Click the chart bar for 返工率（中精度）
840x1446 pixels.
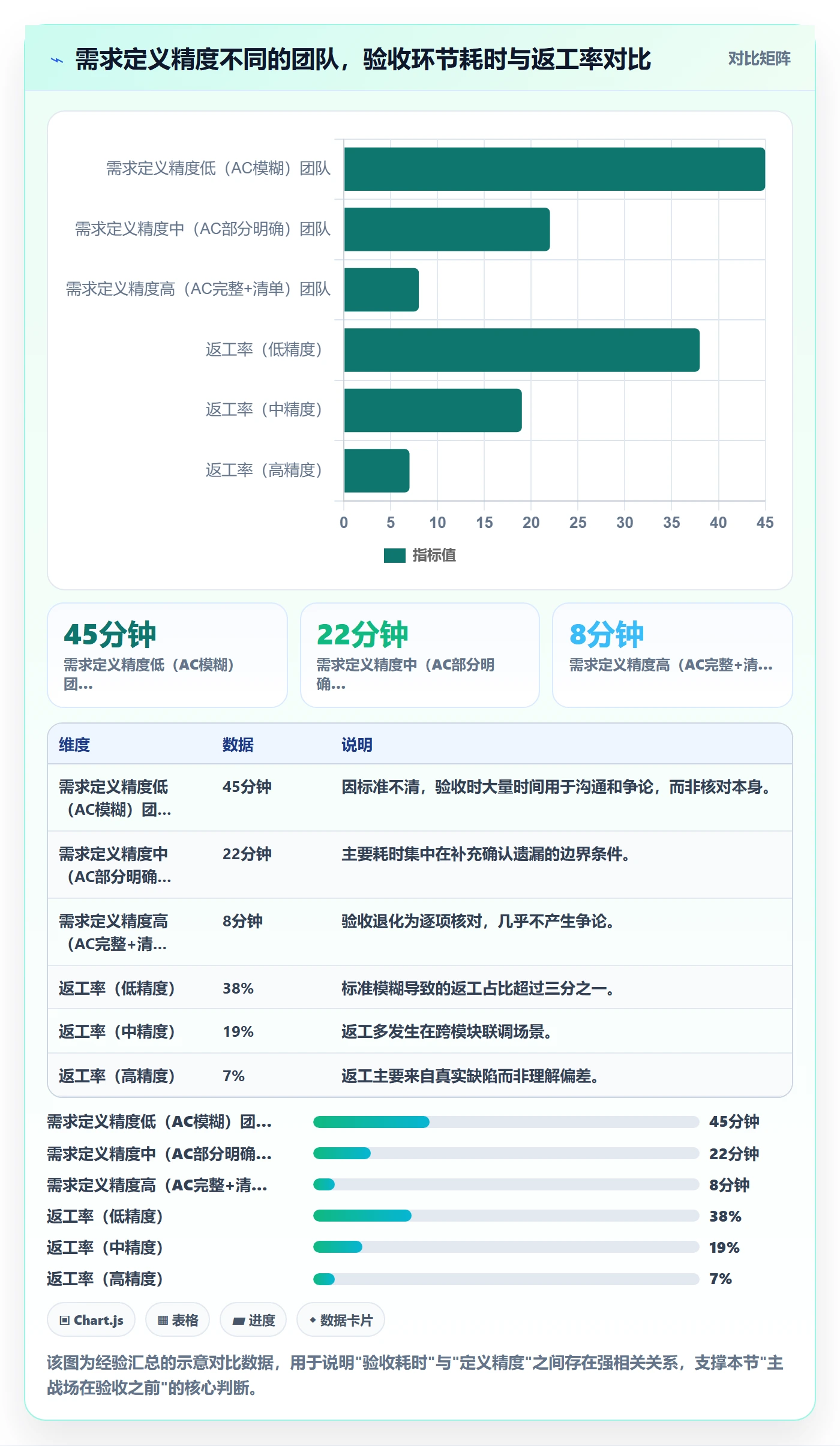(x=433, y=410)
